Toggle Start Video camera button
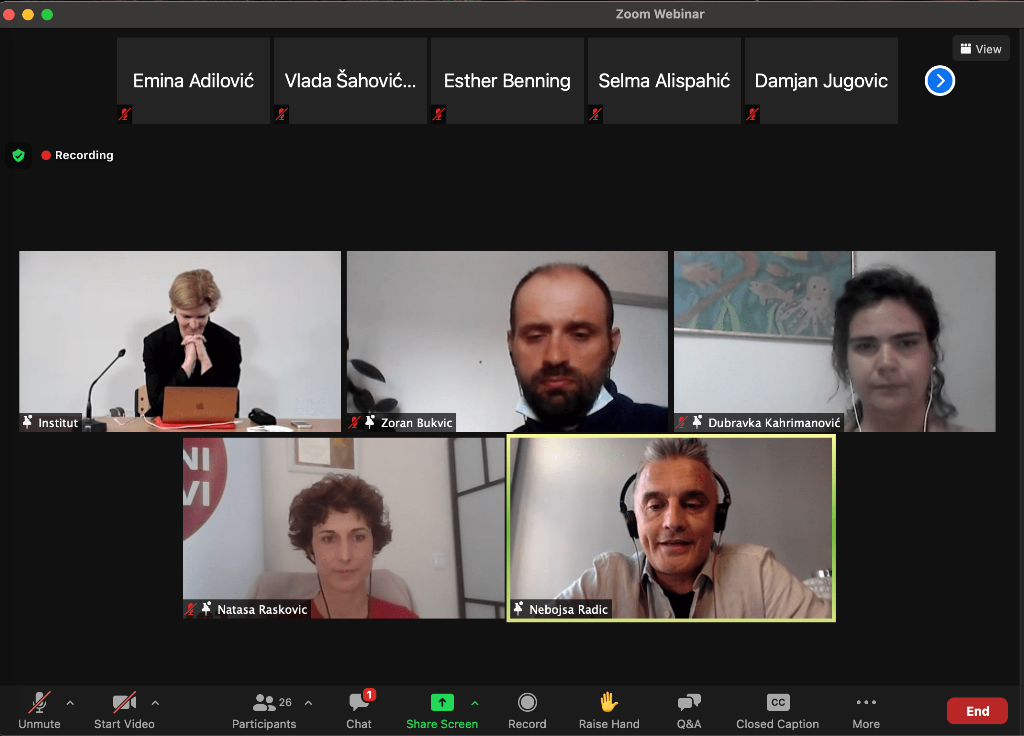This screenshot has width=1024, height=736. tap(124, 703)
